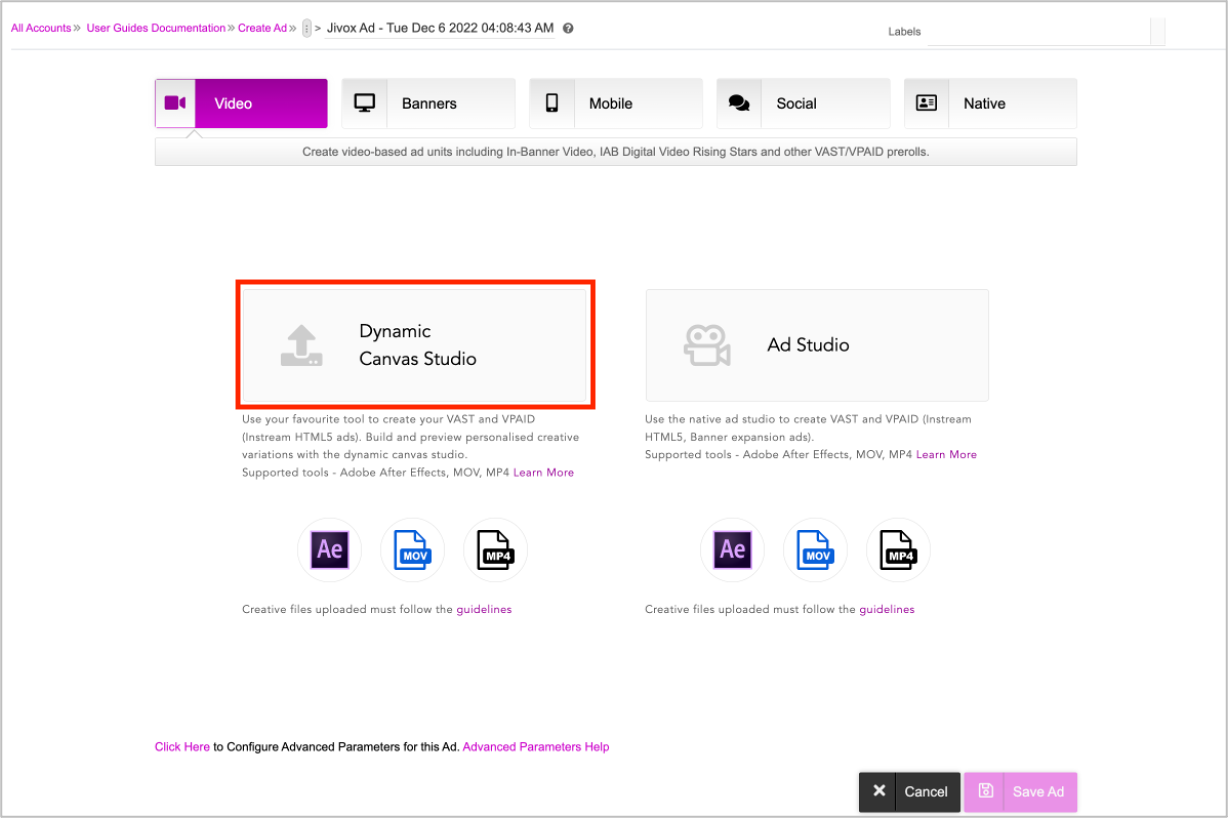Switch to the Social tab
This screenshot has width=1228, height=818.
pyautogui.click(x=803, y=103)
